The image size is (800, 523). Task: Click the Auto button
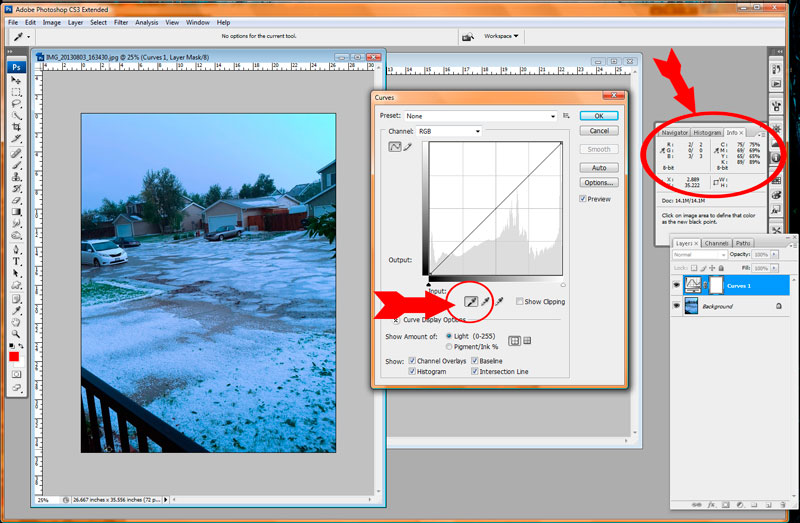point(599,168)
